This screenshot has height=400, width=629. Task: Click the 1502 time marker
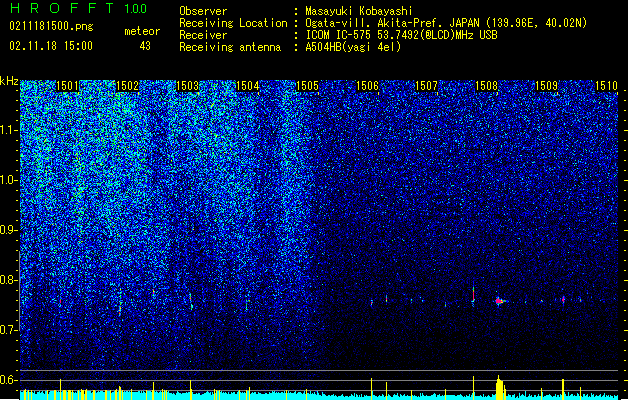click(127, 86)
